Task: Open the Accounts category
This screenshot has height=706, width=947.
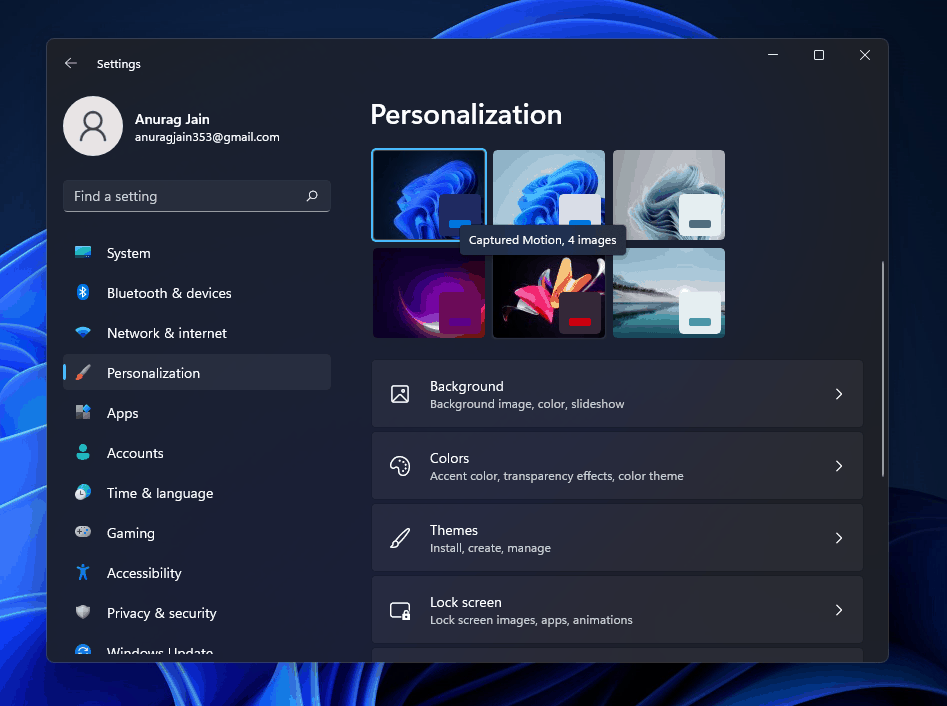Action: pyautogui.click(x=197, y=453)
